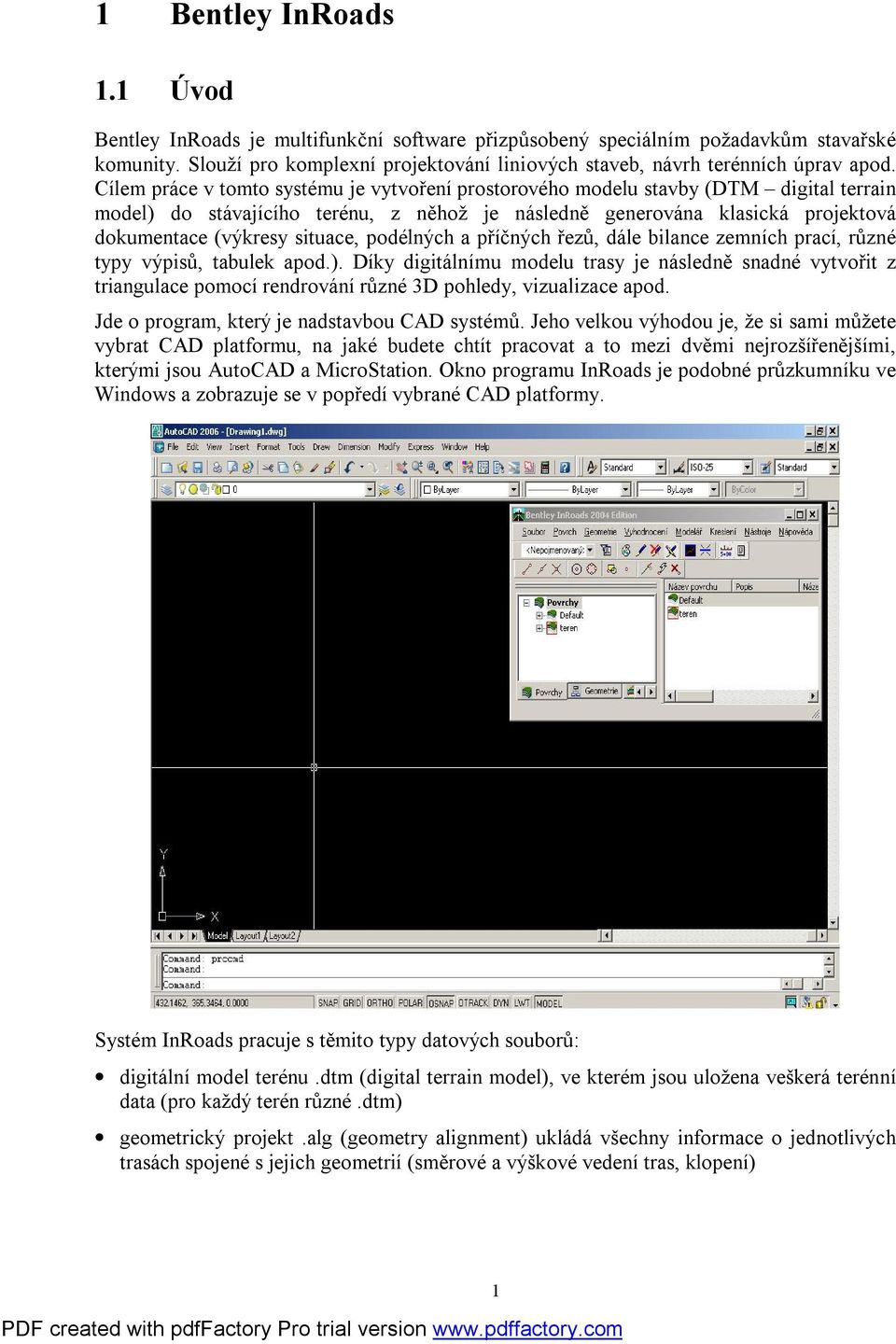The height and width of the screenshot is (1344, 896).
Task: Switch to the Layout1 tab
Action: click(x=247, y=936)
